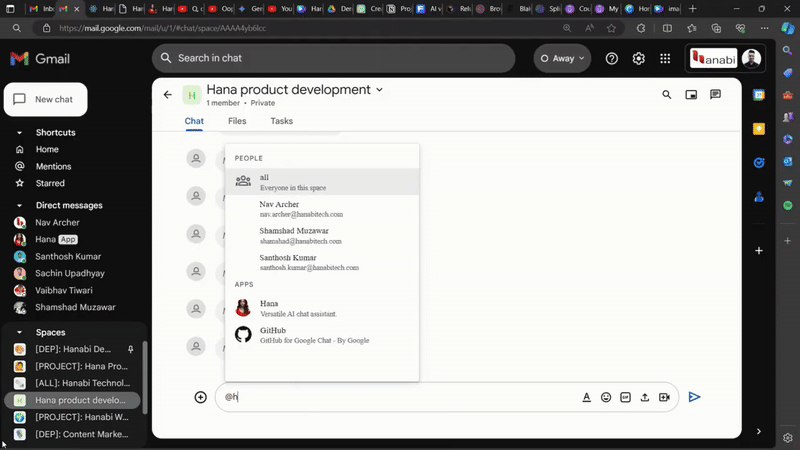Click the plus attachment button by message box
The image size is (800, 450).
pyautogui.click(x=201, y=397)
